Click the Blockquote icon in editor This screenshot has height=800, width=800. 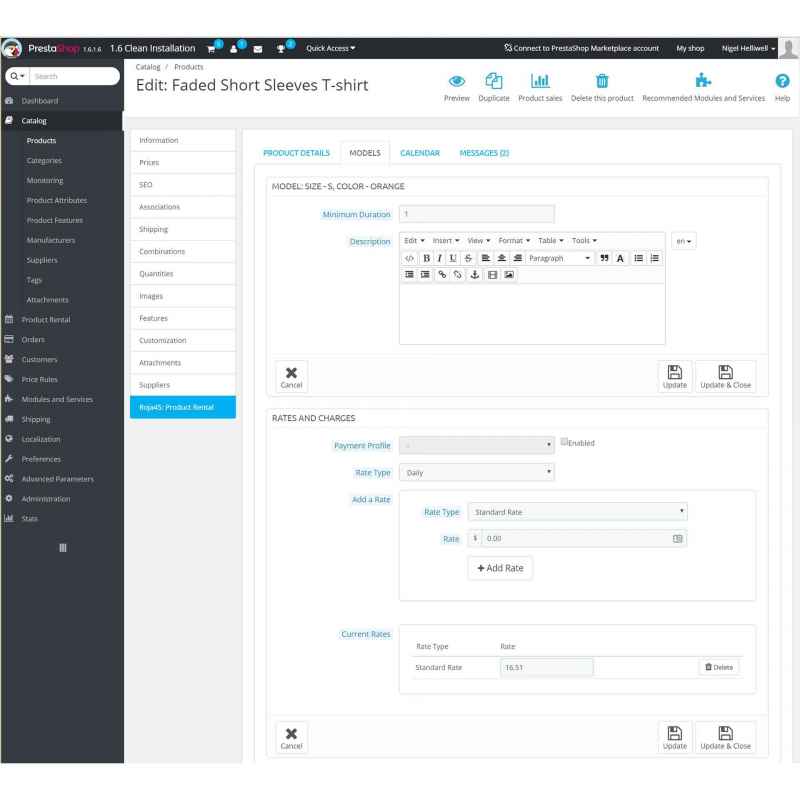tap(604, 258)
